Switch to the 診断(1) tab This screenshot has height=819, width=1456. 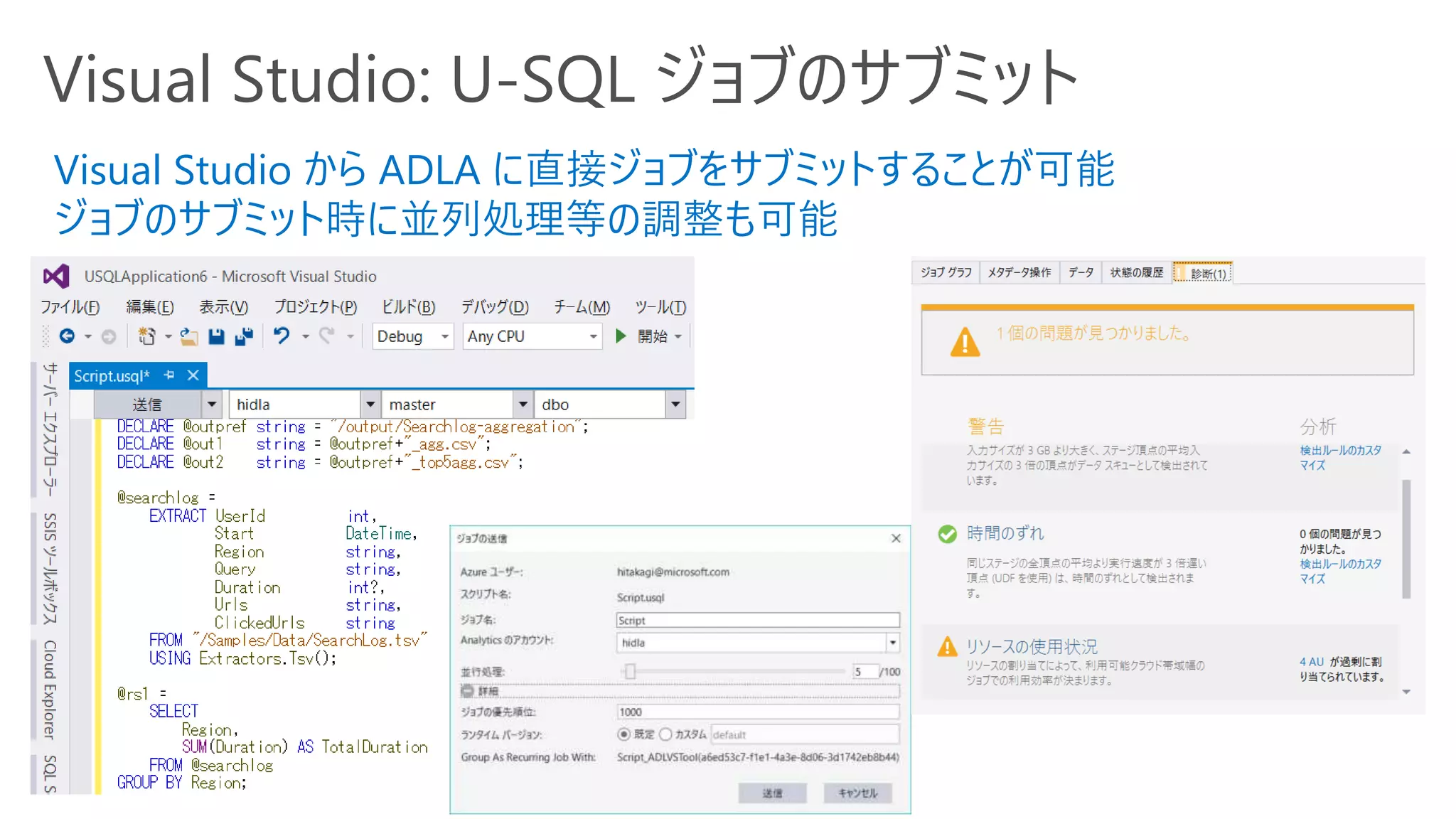pos(1202,273)
